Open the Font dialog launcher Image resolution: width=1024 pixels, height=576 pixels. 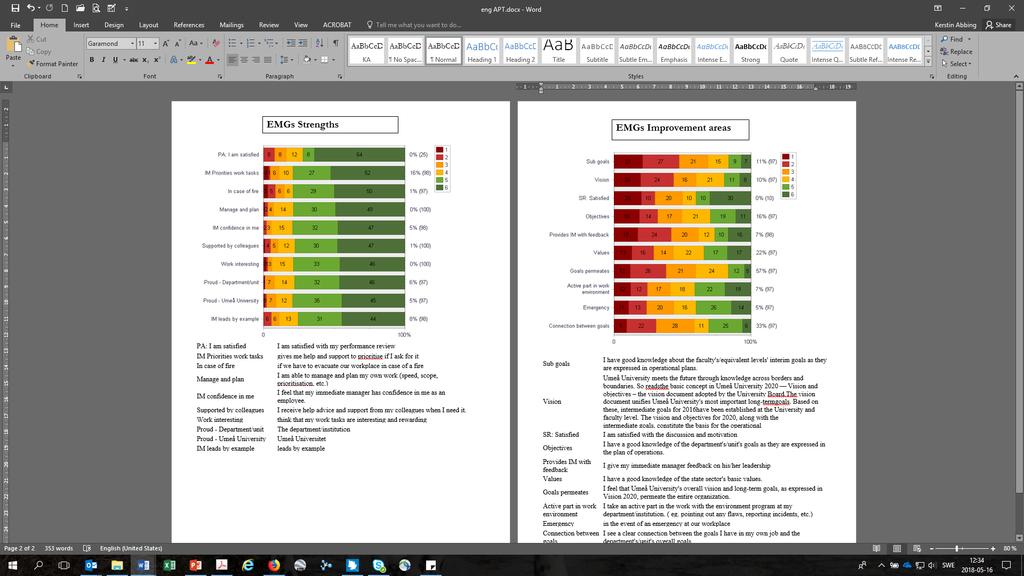[x=219, y=77]
